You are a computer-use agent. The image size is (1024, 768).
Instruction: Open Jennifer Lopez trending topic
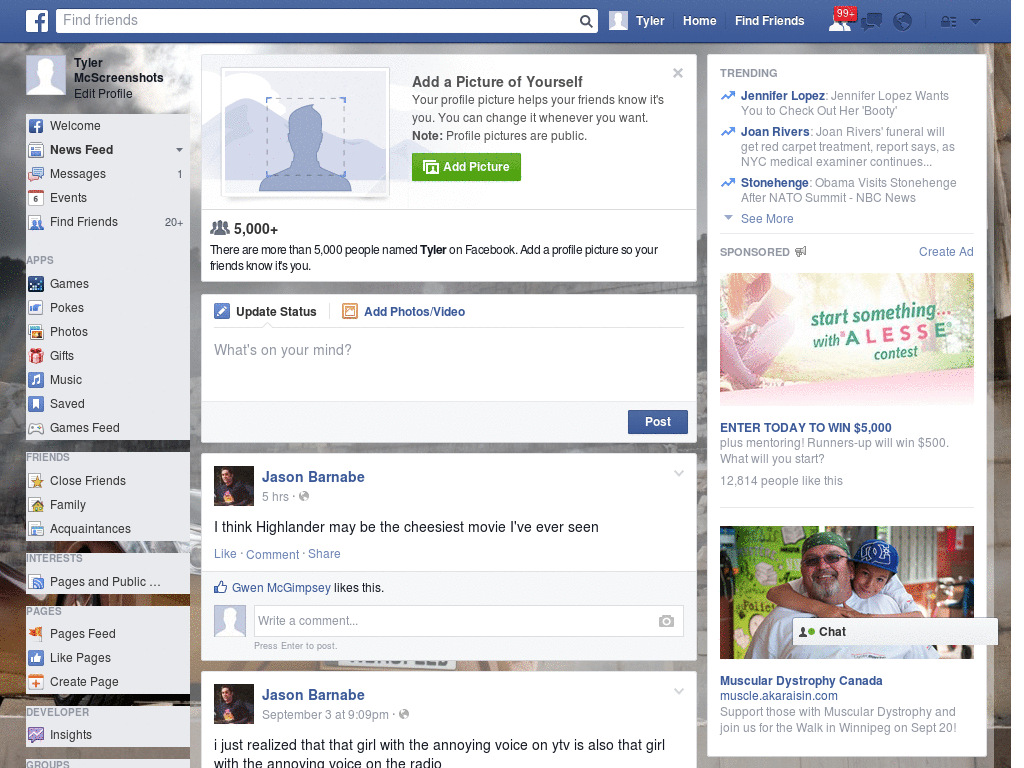[x=782, y=96]
